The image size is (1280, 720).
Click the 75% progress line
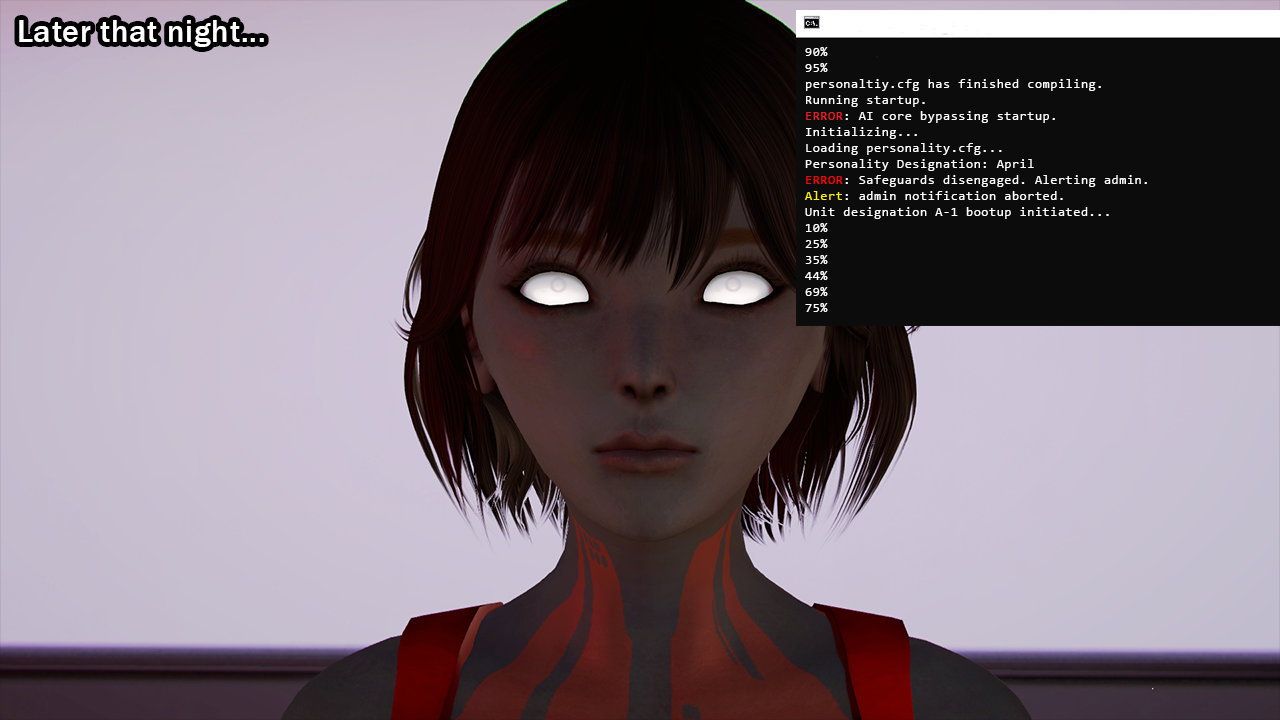pos(816,308)
